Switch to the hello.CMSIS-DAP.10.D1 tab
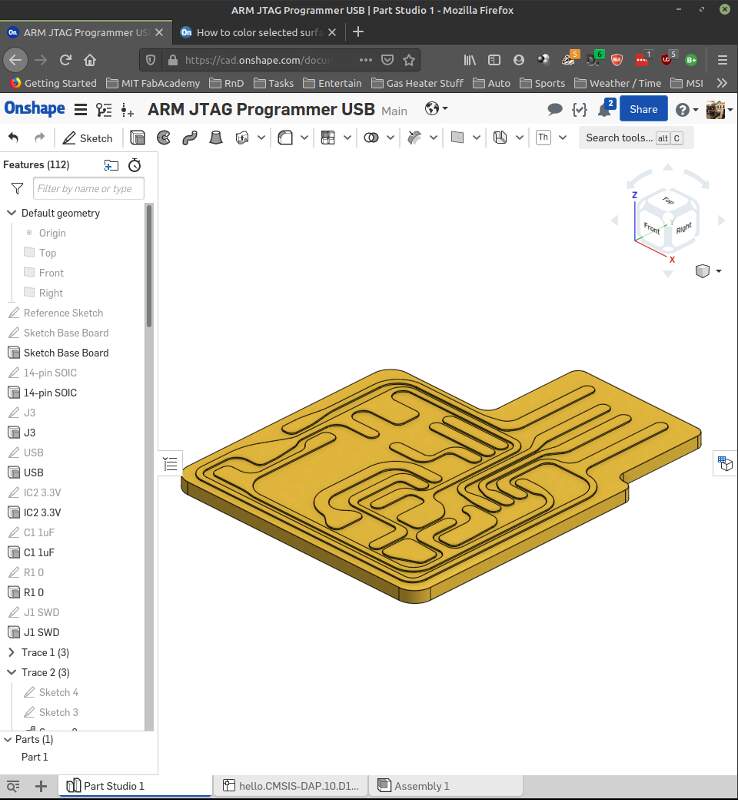Screen dimensions: 738x800 [x=291, y=786]
